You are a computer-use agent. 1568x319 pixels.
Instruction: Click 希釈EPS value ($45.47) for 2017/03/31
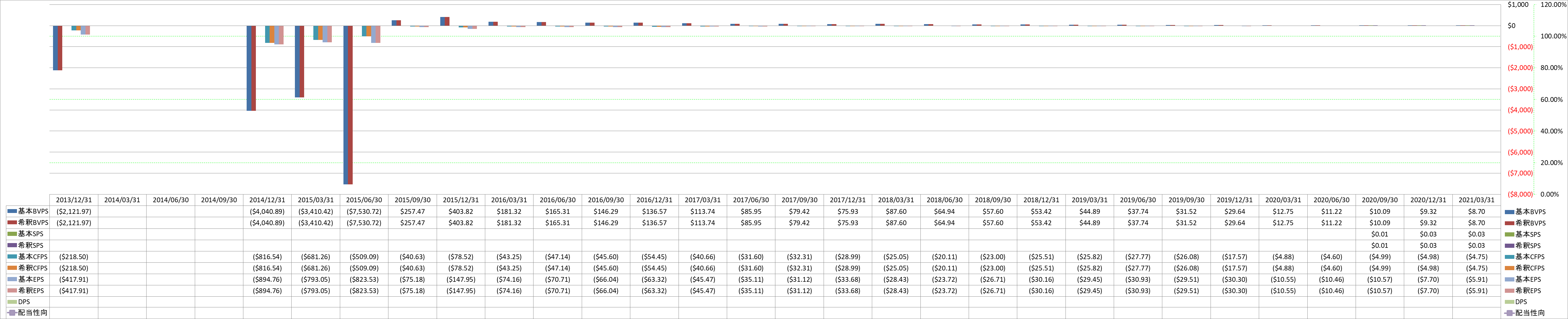coord(702,290)
